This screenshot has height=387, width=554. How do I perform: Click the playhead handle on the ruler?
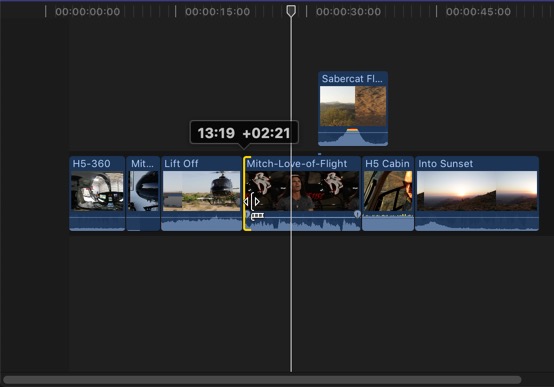point(291,11)
